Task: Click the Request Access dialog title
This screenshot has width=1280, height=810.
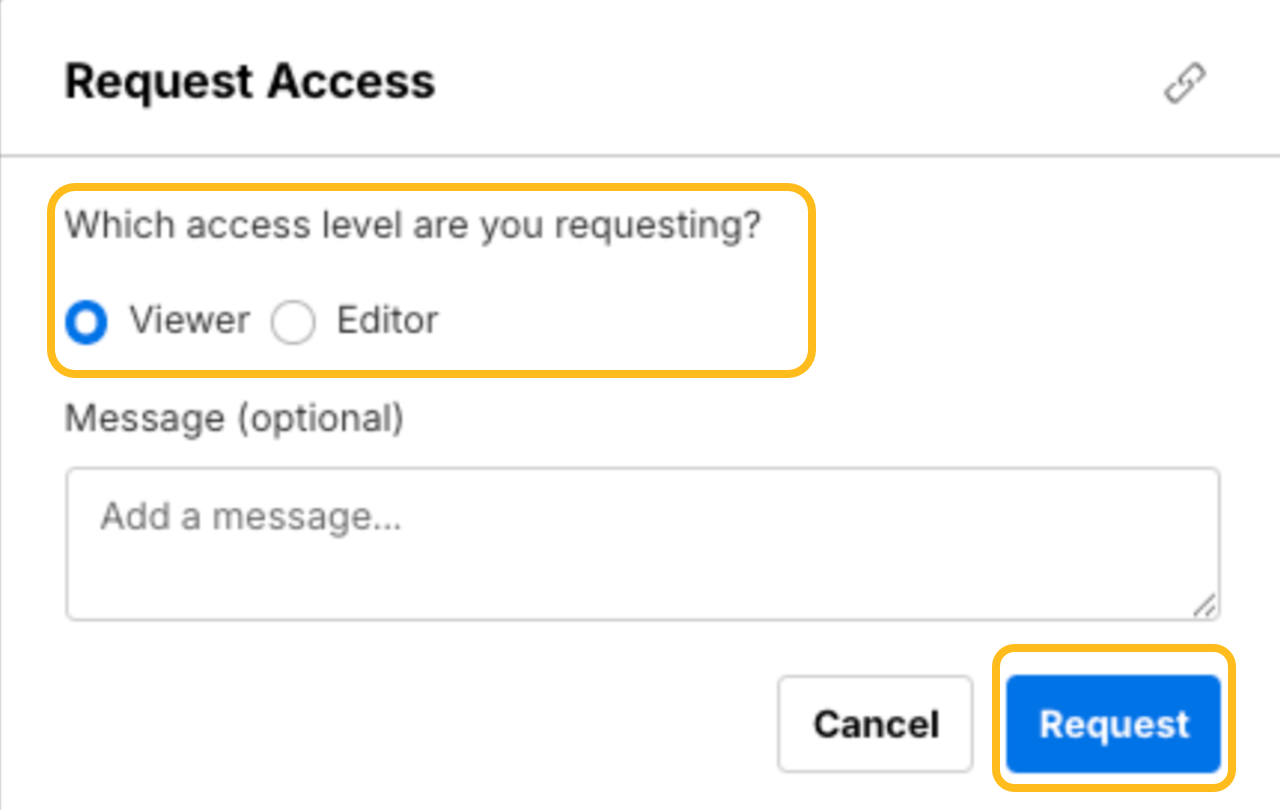Action: point(250,81)
